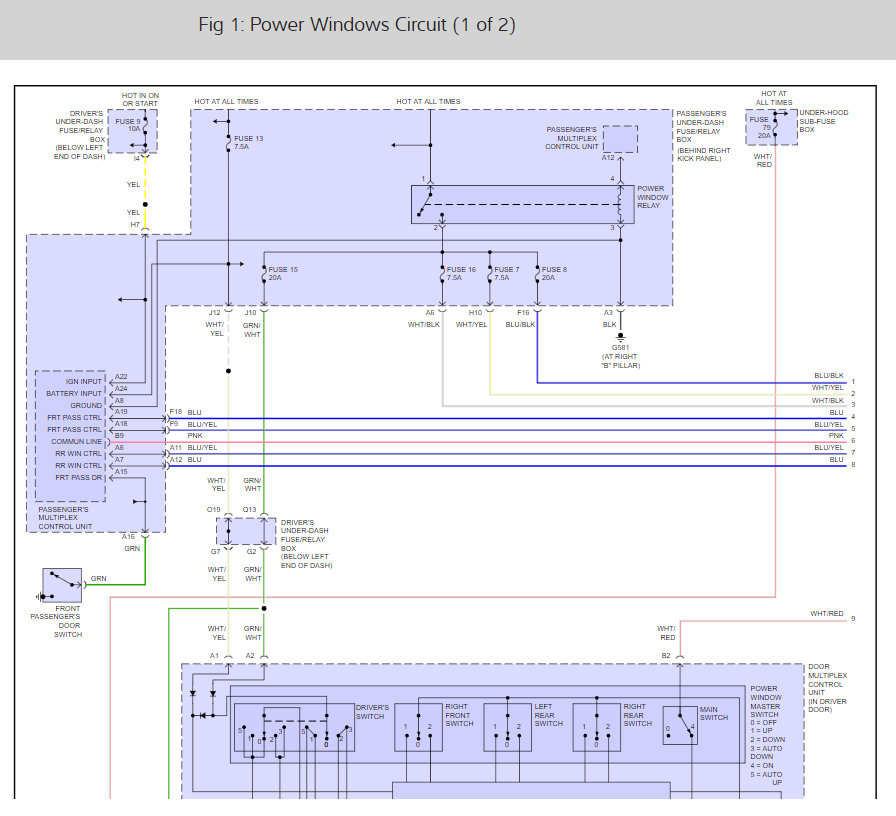Viewport: 896px width, 816px height.
Task: Select the "FUSE 9 10A" label
Action: click(127, 125)
